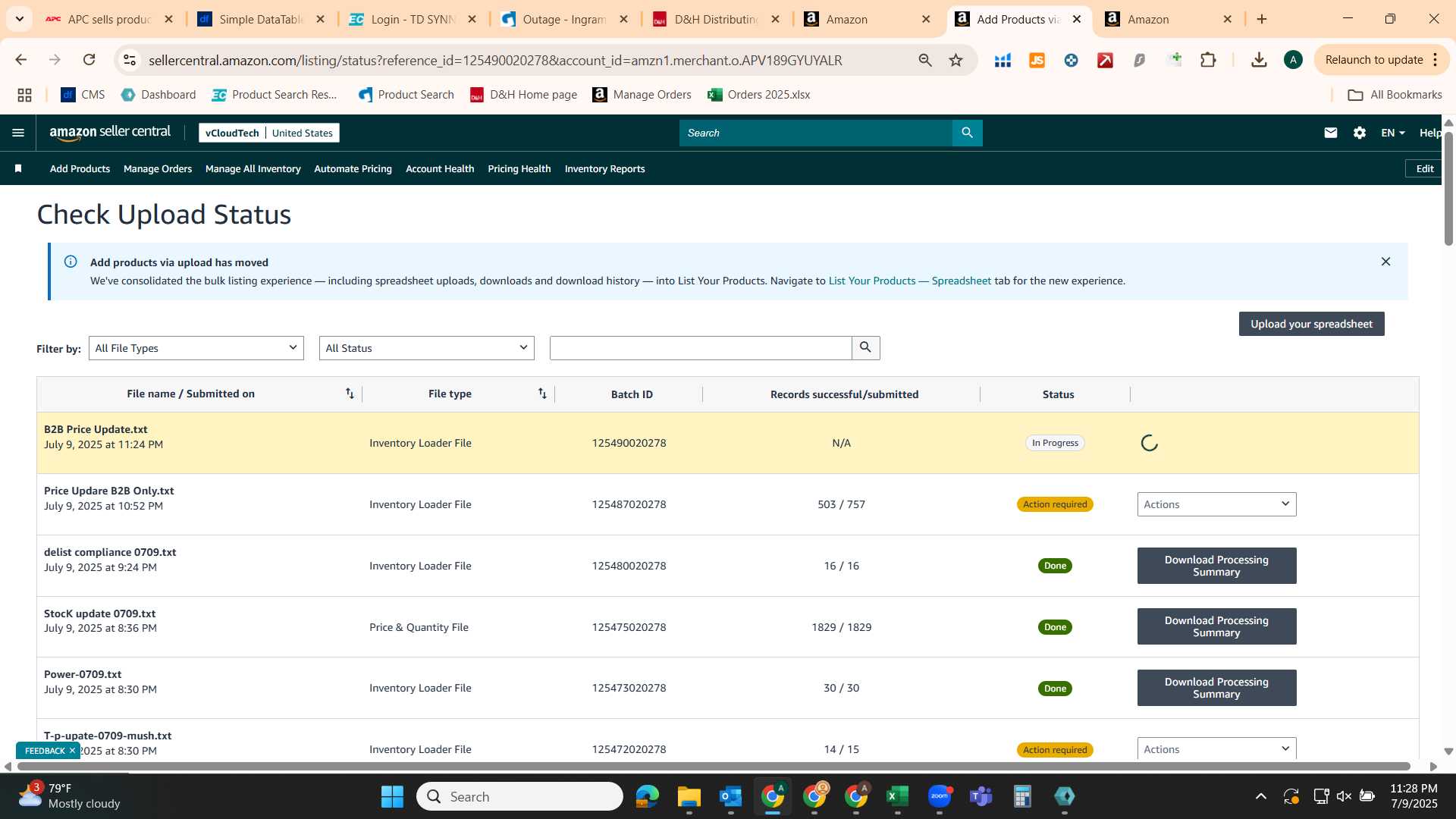The height and width of the screenshot is (819, 1456).
Task: Click the browser address bar URL
Action: 495,60
